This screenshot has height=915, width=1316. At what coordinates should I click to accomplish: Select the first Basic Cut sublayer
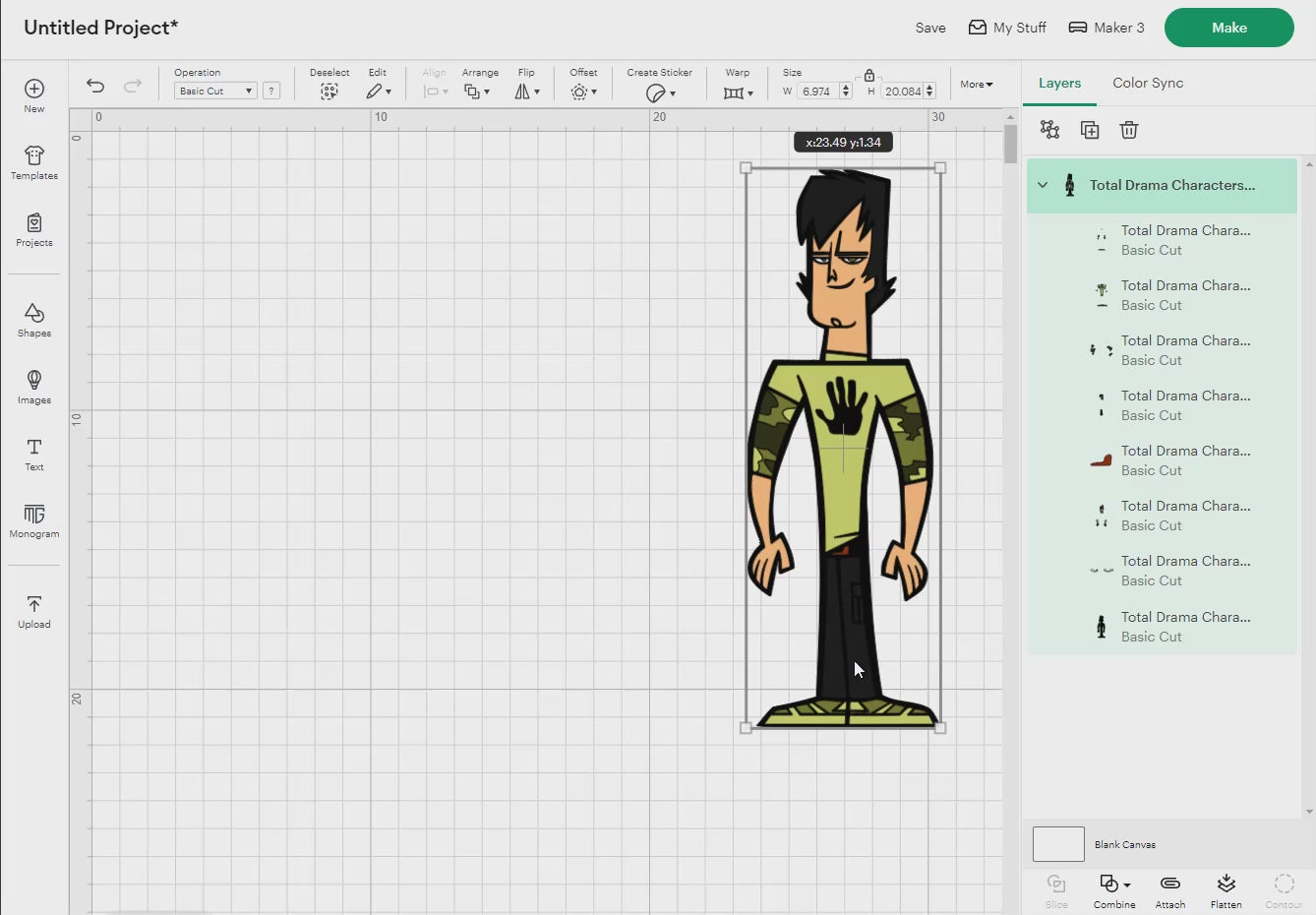(x=1162, y=240)
